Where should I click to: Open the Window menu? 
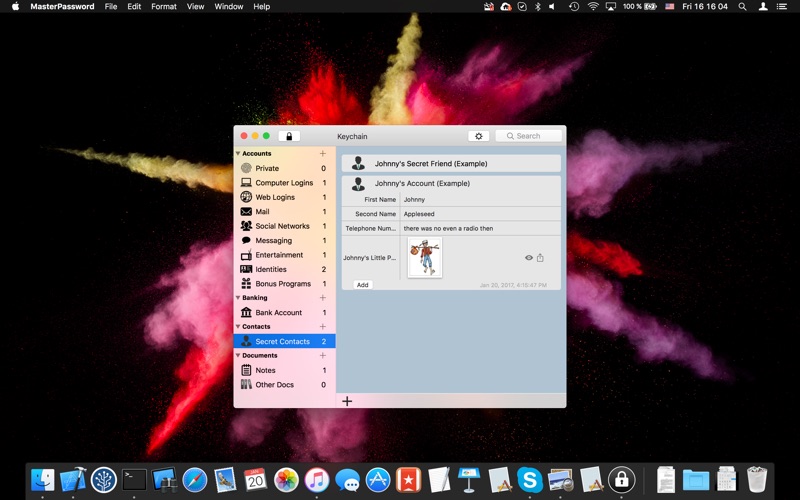pyautogui.click(x=229, y=7)
